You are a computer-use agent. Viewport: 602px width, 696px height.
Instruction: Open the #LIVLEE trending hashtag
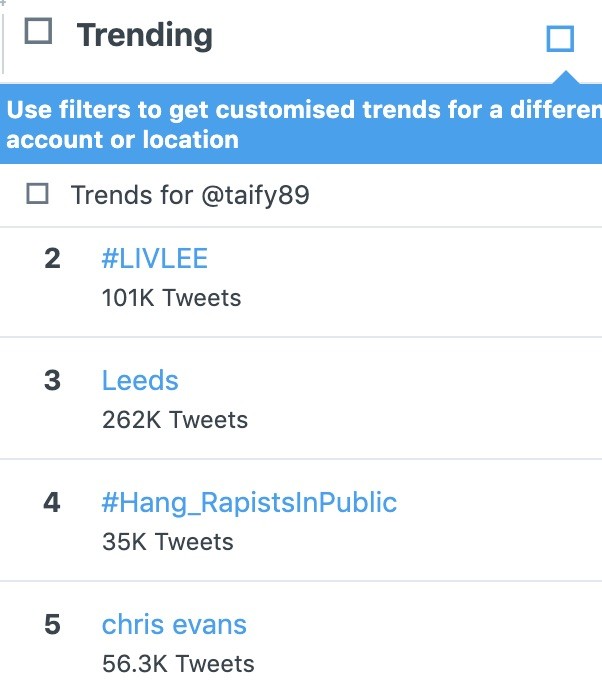pyautogui.click(x=155, y=259)
